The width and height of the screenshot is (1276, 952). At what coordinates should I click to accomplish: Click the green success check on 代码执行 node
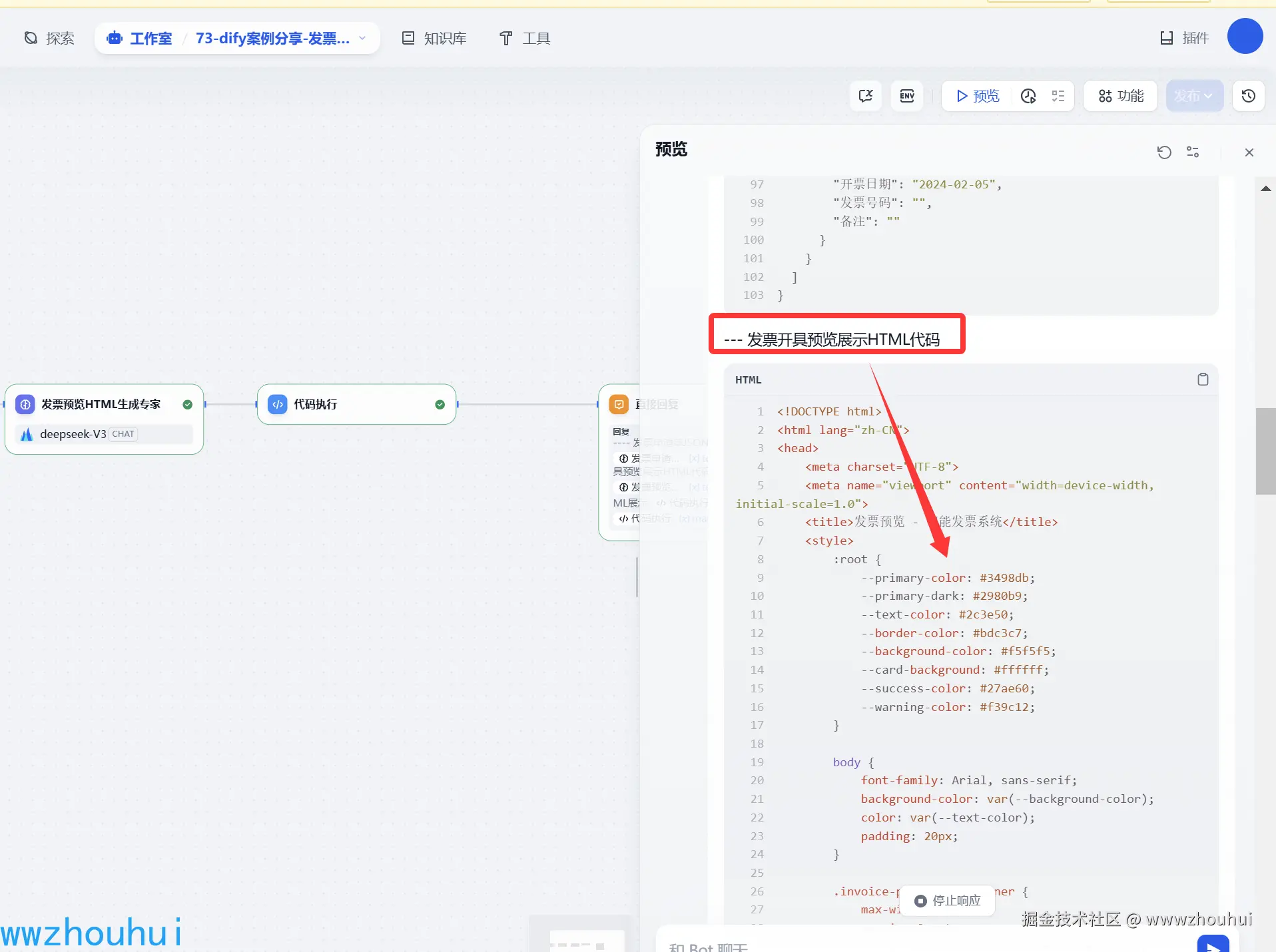[x=440, y=404]
